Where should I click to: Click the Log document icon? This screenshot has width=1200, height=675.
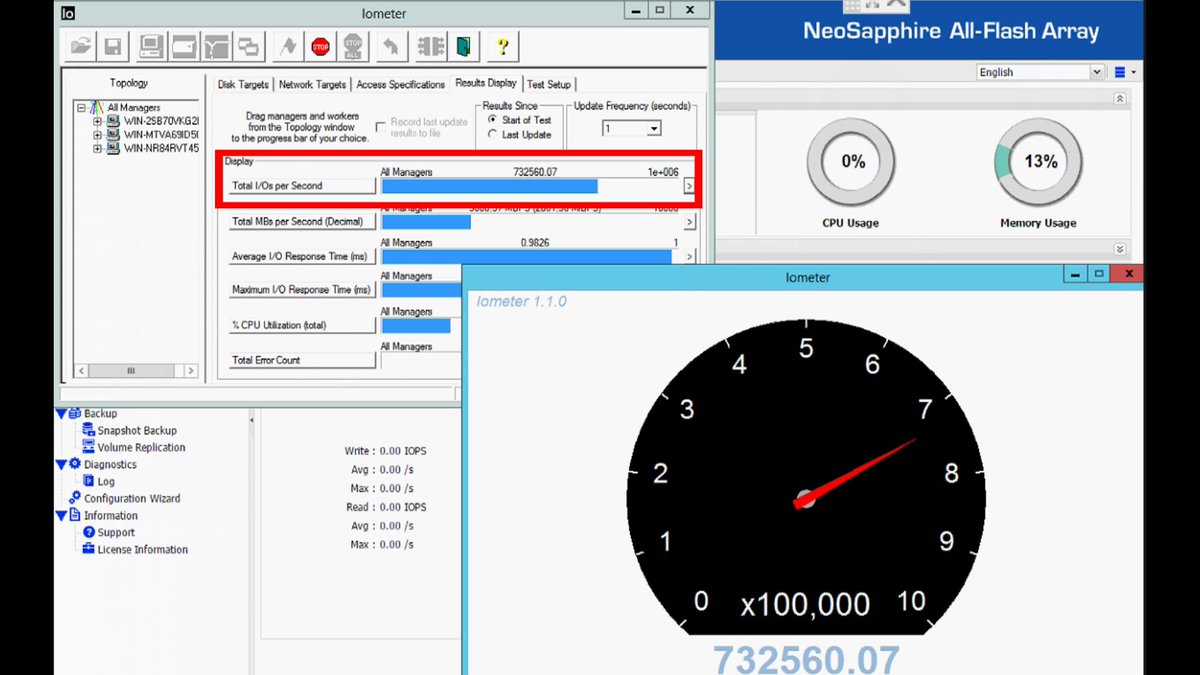click(89, 481)
